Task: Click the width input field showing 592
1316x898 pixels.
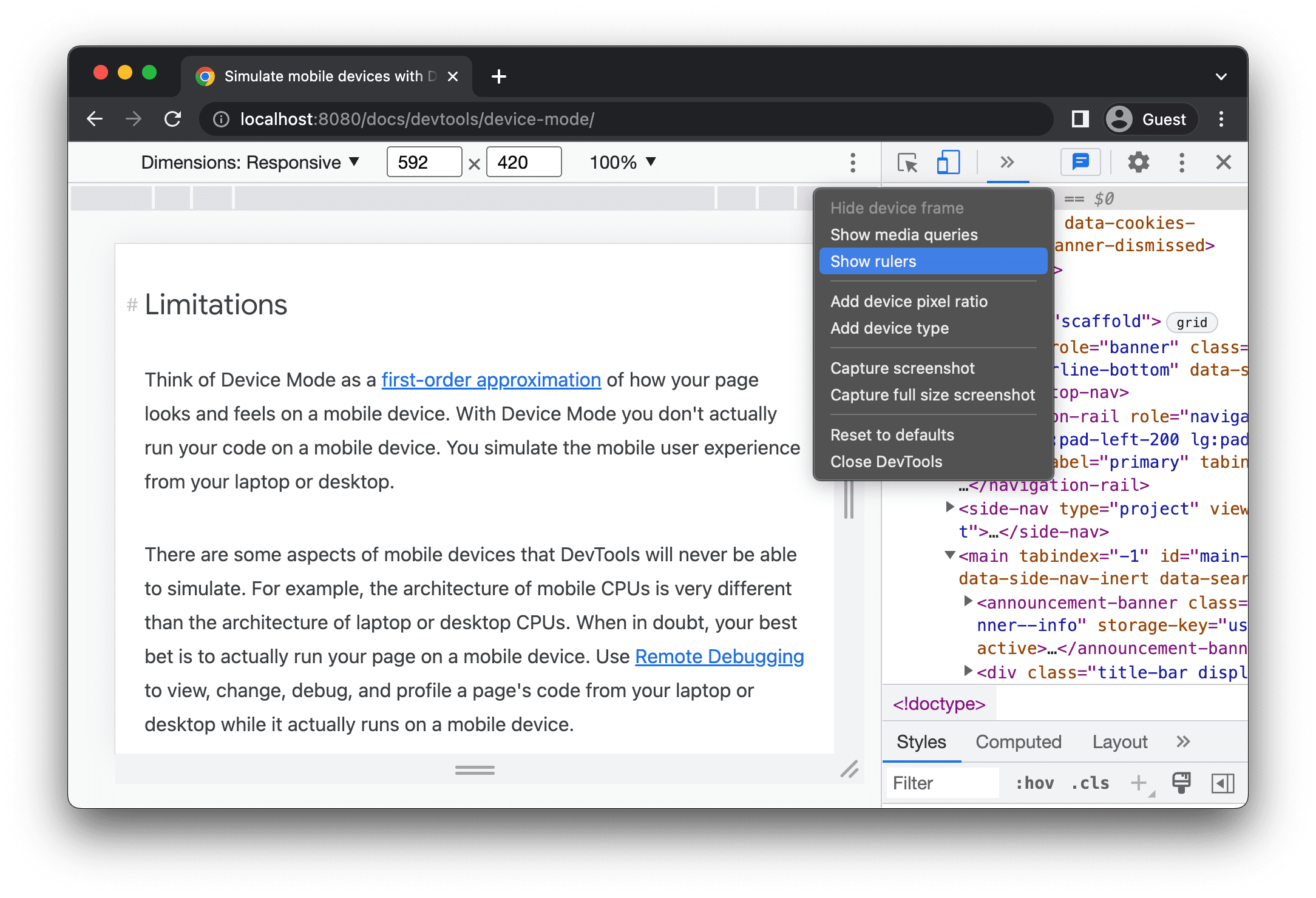Action: point(422,162)
